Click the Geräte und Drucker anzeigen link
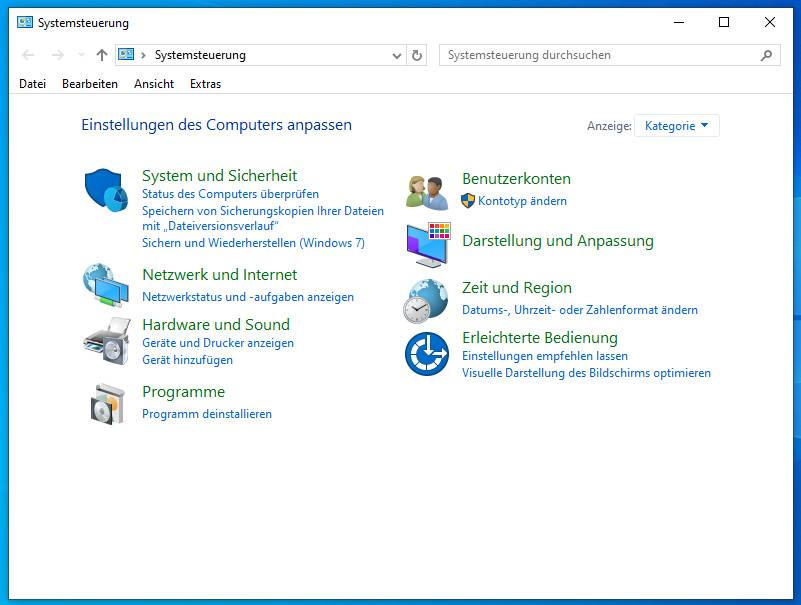Image resolution: width=801 pixels, height=605 pixels. tap(218, 343)
